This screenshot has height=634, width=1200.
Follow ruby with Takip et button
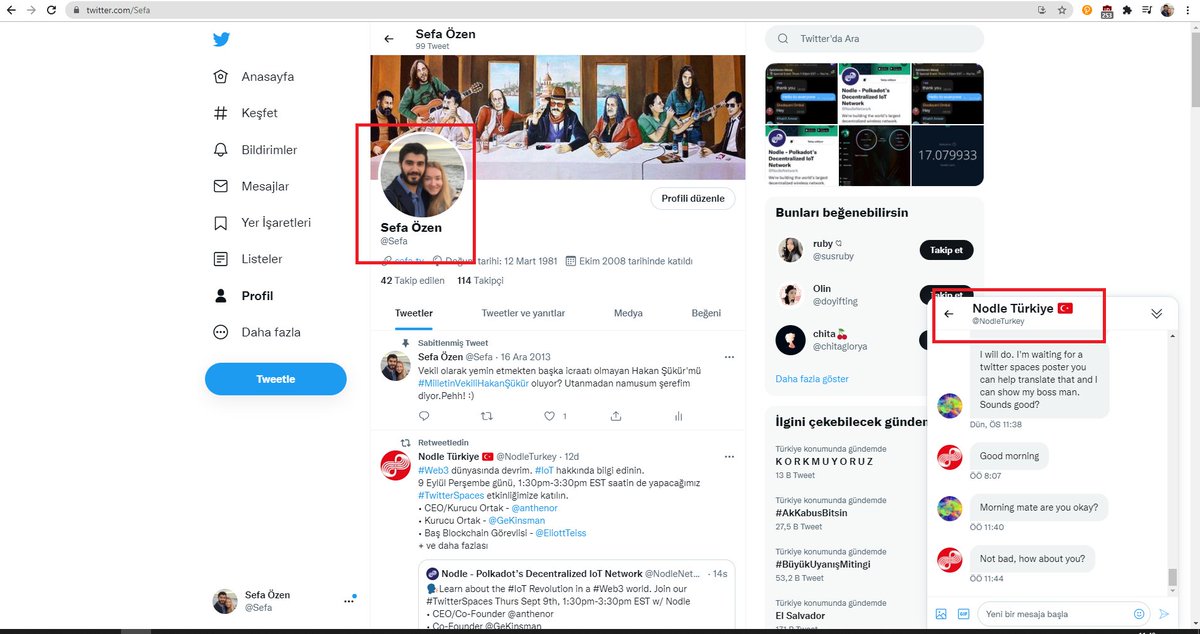(946, 250)
